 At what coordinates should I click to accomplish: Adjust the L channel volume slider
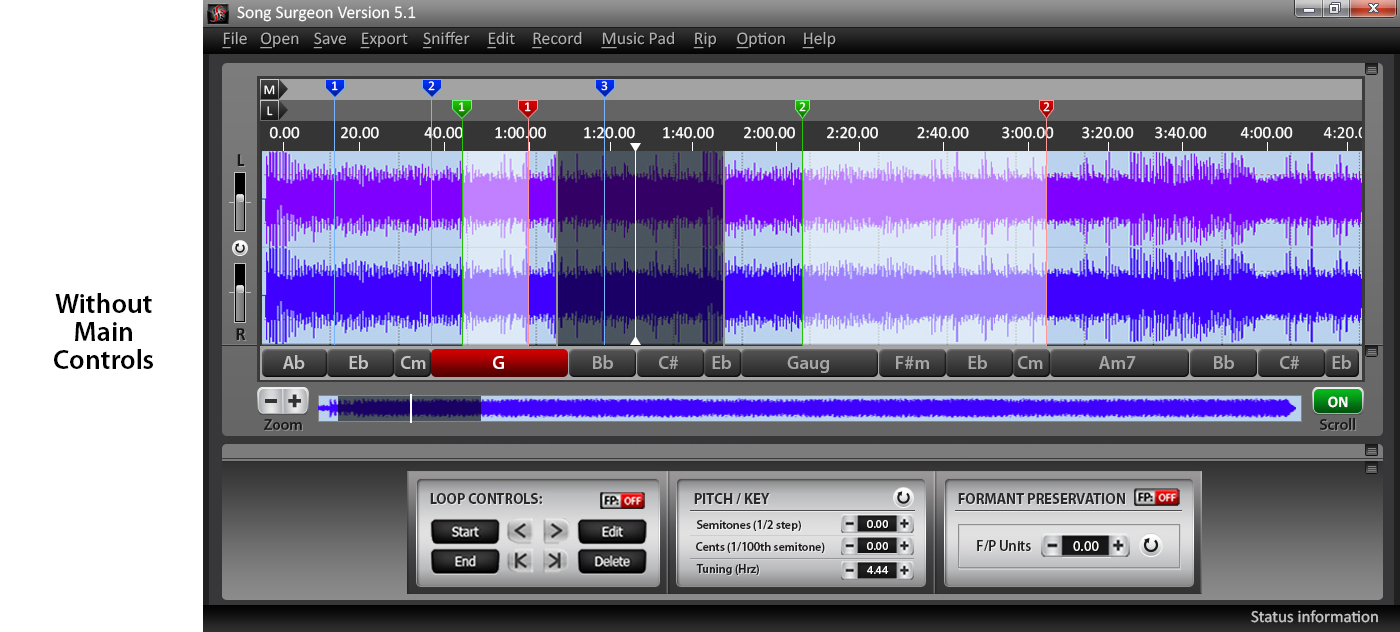tap(240, 201)
